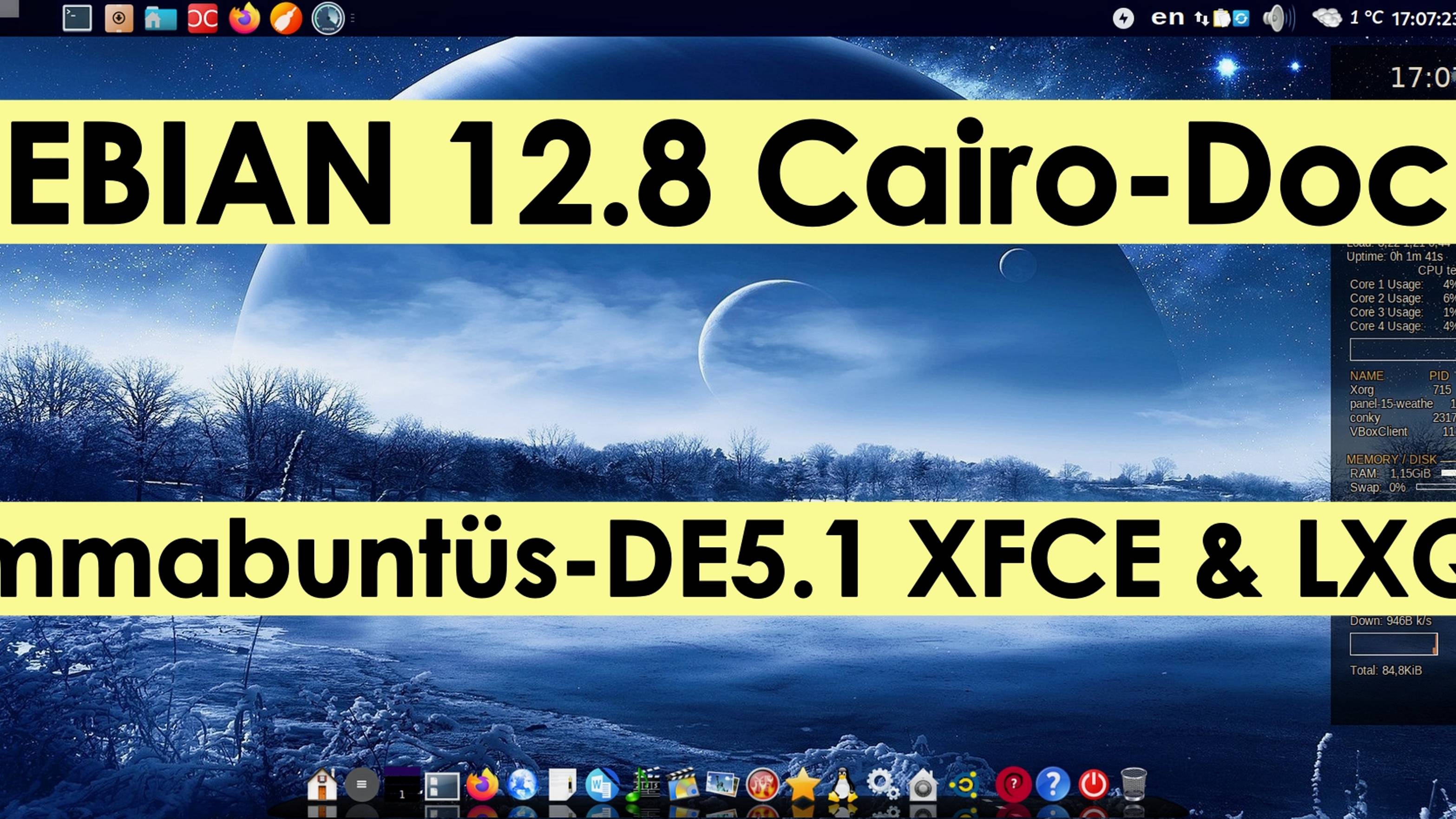The height and width of the screenshot is (819, 1456).
Task: Click the show desktop dock icon
Action: [x=442, y=786]
